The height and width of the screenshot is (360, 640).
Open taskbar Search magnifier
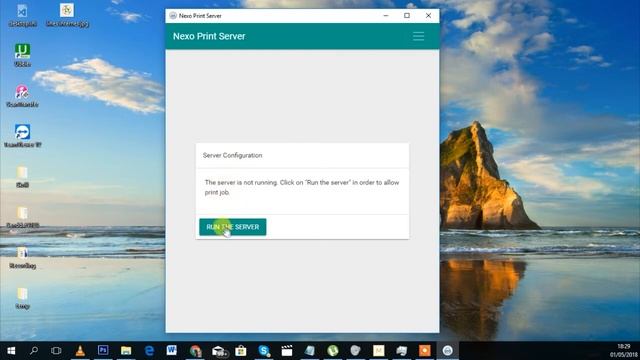pyautogui.click(x=34, y=351)
